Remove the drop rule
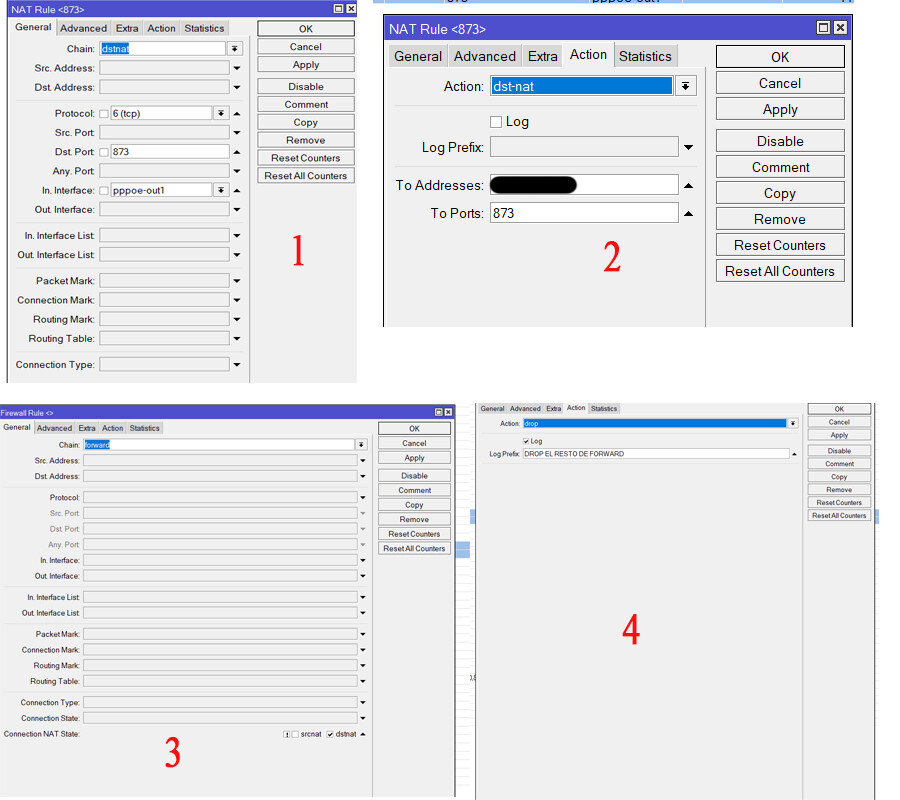The image size is (900, 800). (838, 489)
